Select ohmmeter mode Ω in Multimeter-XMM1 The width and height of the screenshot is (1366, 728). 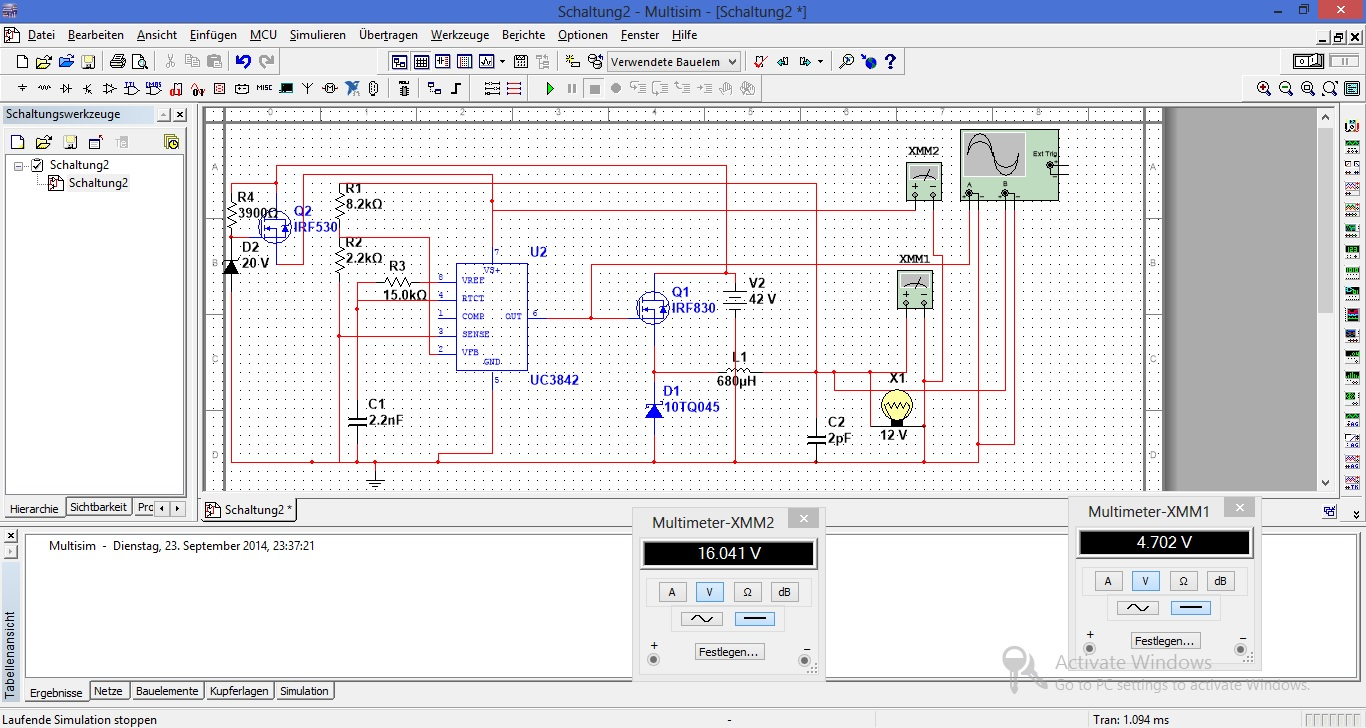click(1183, 581)
